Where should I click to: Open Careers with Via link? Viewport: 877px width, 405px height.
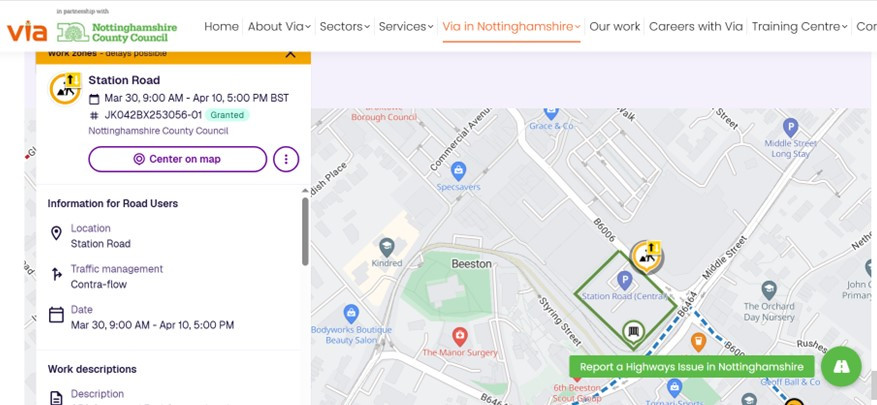[695, 27]
